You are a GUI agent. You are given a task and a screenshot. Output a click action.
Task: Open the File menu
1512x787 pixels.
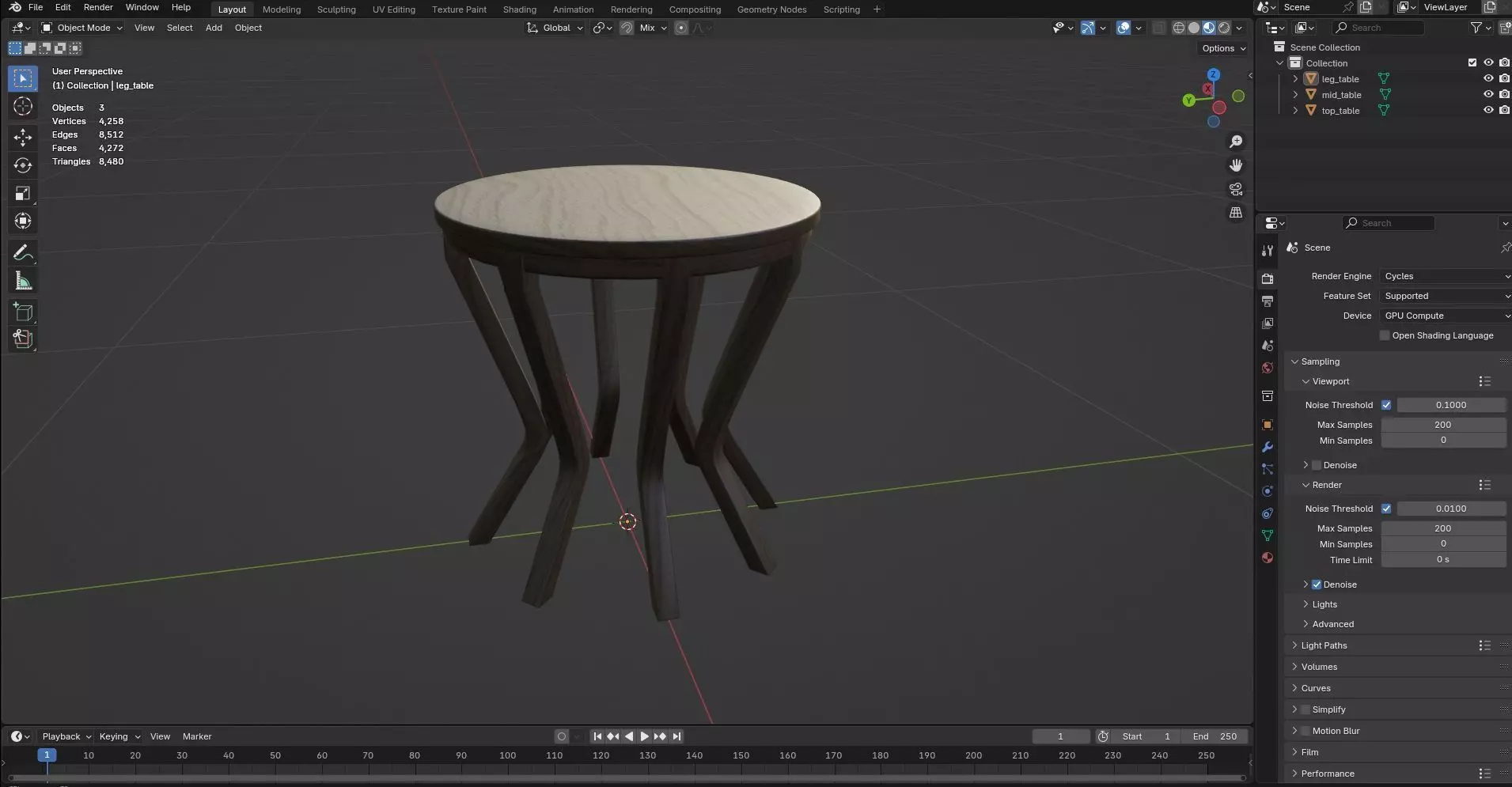pos(36,7)
